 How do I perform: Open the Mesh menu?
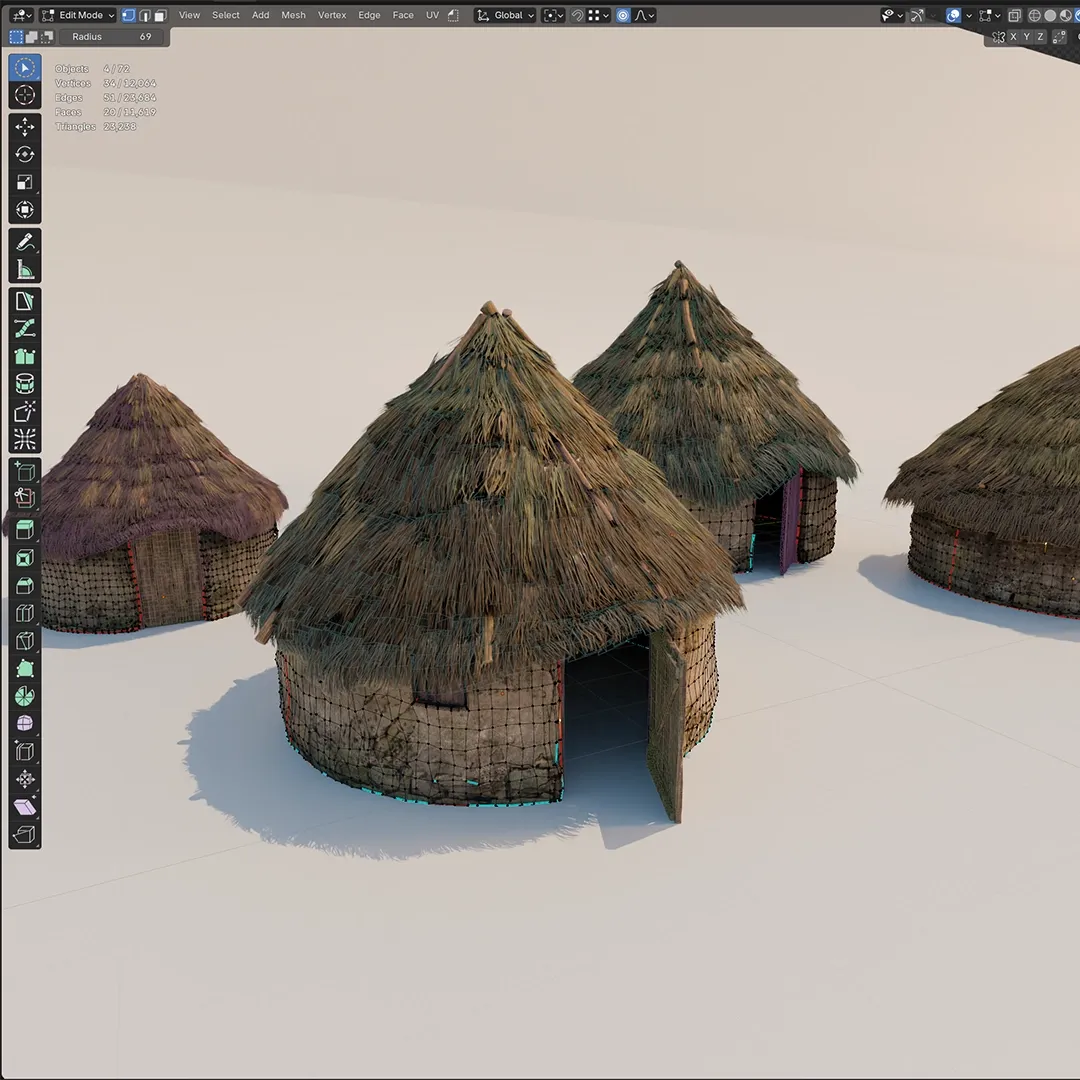[293, 15]
